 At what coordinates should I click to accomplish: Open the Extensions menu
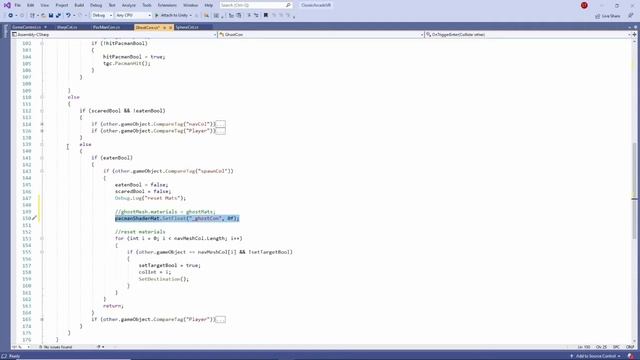[x=167, y=5]
